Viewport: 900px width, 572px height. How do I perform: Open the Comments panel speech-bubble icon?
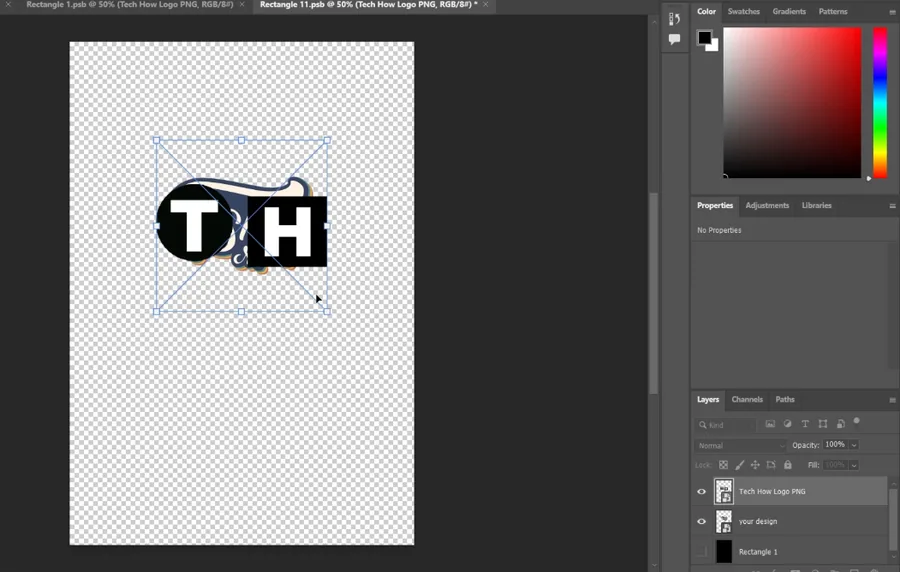[674, 39]
